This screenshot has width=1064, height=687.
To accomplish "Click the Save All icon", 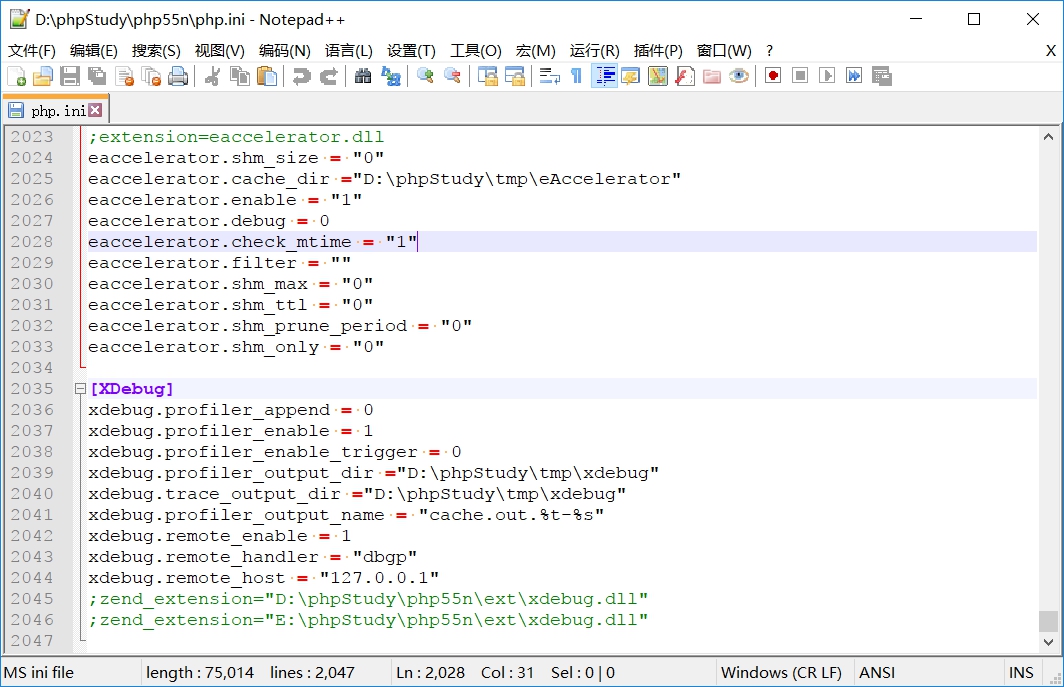I will [97, 76].
